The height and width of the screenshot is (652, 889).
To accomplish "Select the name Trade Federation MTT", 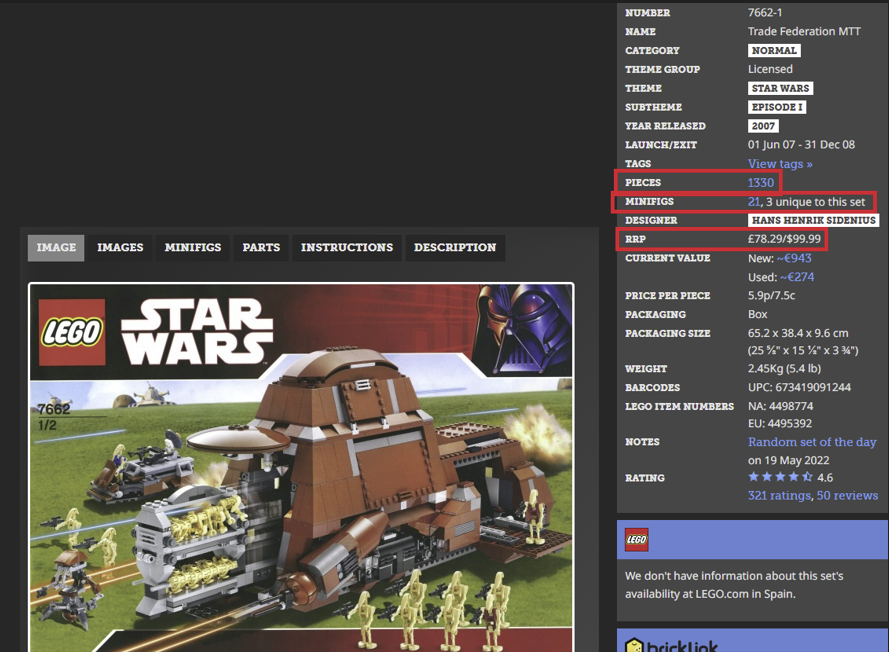I will [804, 31].
